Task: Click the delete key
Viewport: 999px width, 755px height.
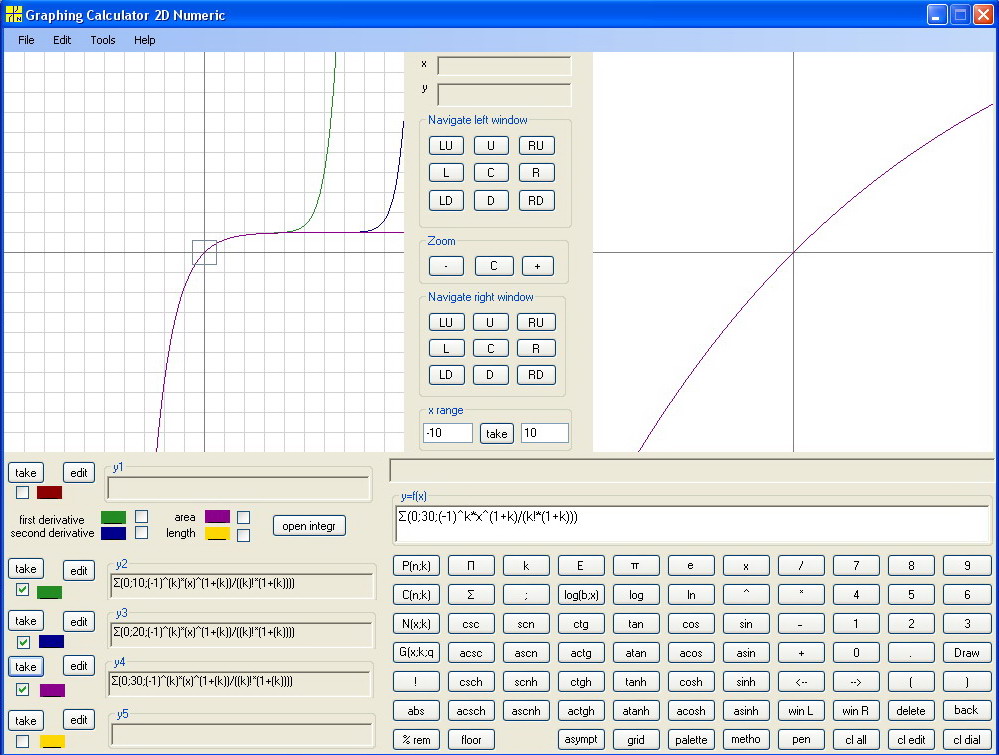Action: point(910,710)
